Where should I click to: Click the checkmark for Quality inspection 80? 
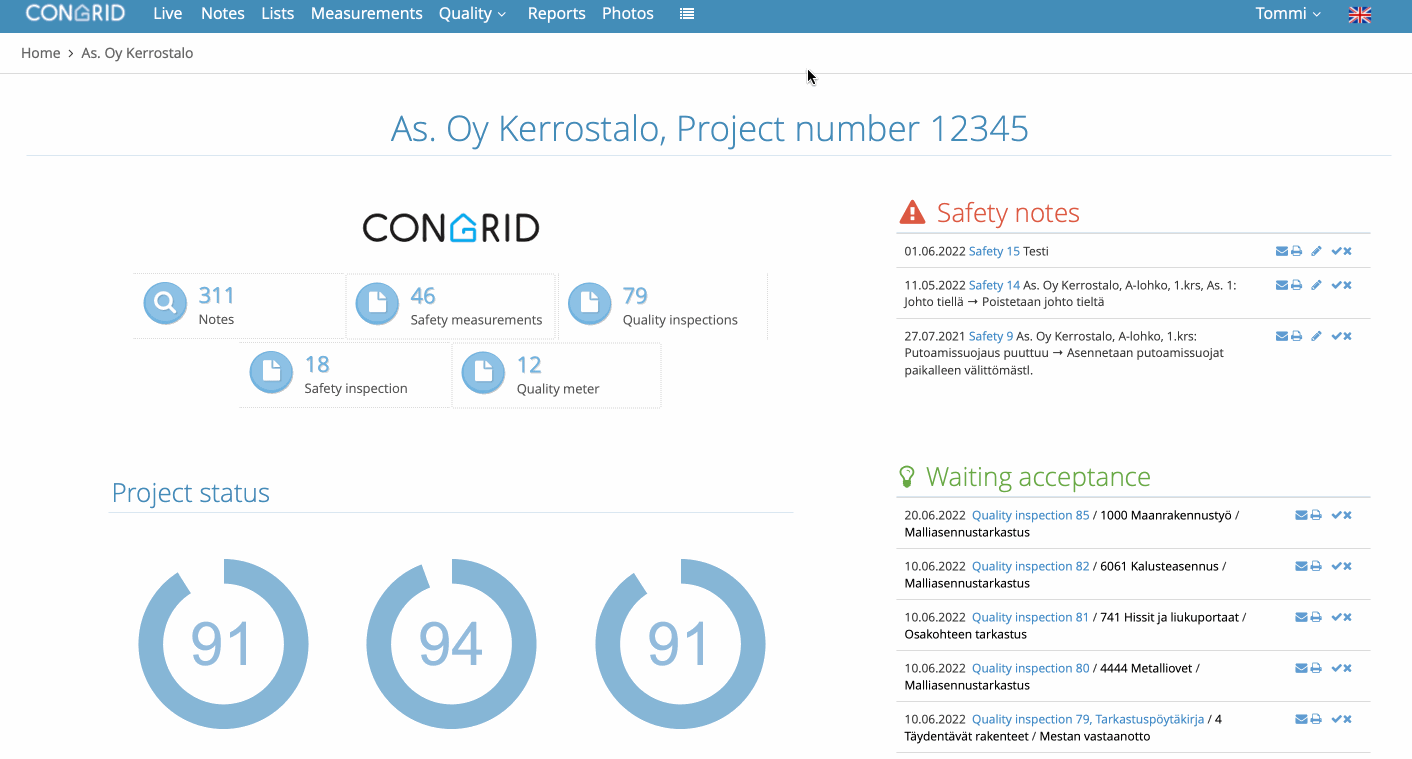click(1336, 669)
